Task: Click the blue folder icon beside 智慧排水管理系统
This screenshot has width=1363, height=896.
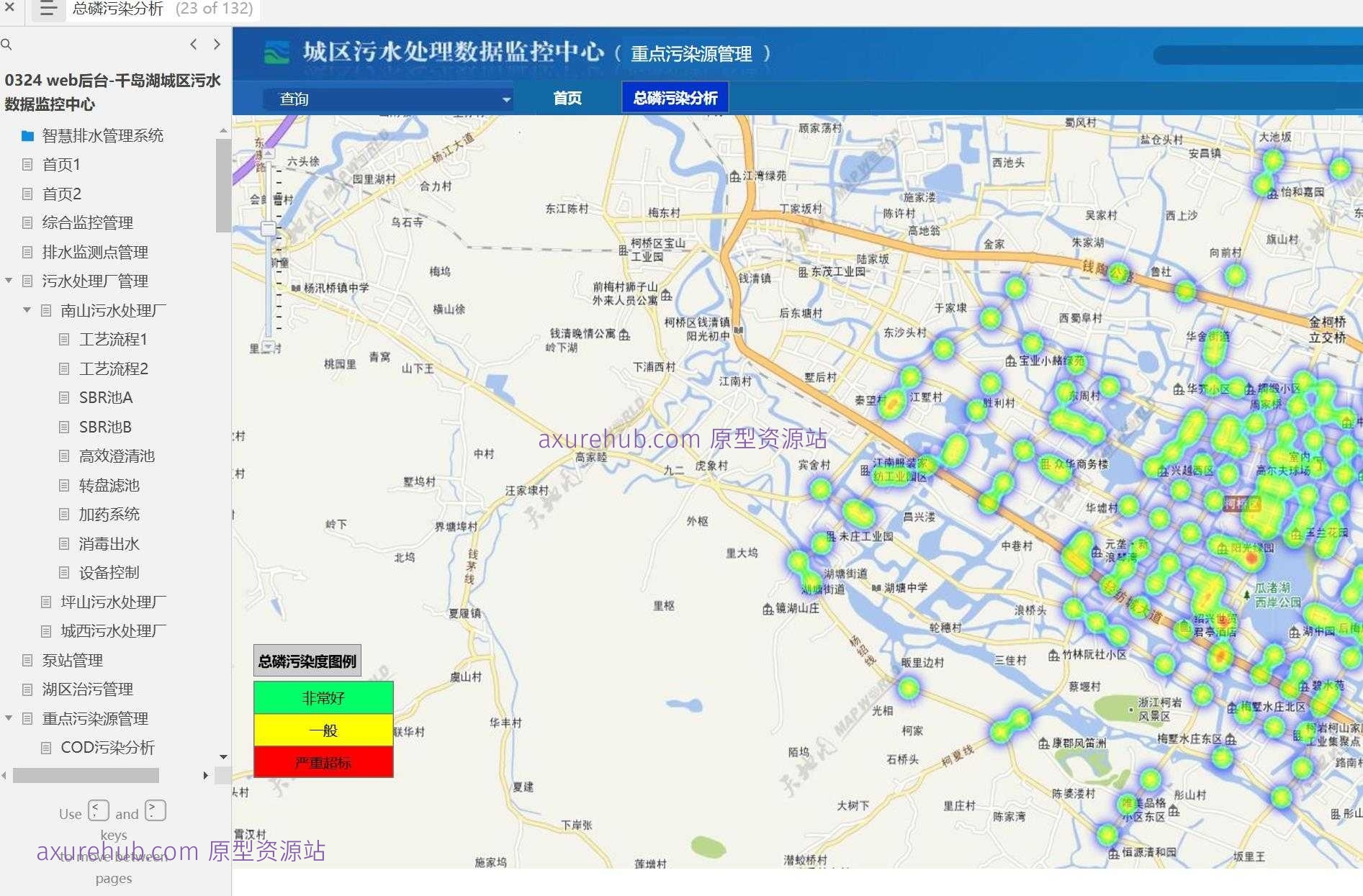Action: [27, 135]
